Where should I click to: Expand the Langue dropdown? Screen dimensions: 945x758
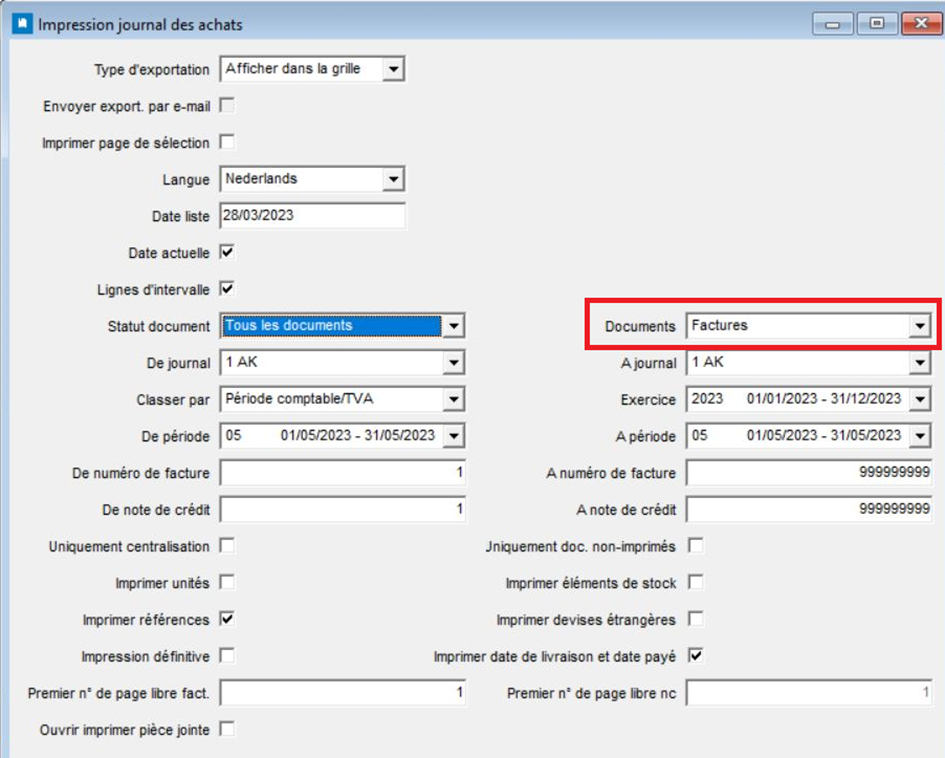pos(393,179)
